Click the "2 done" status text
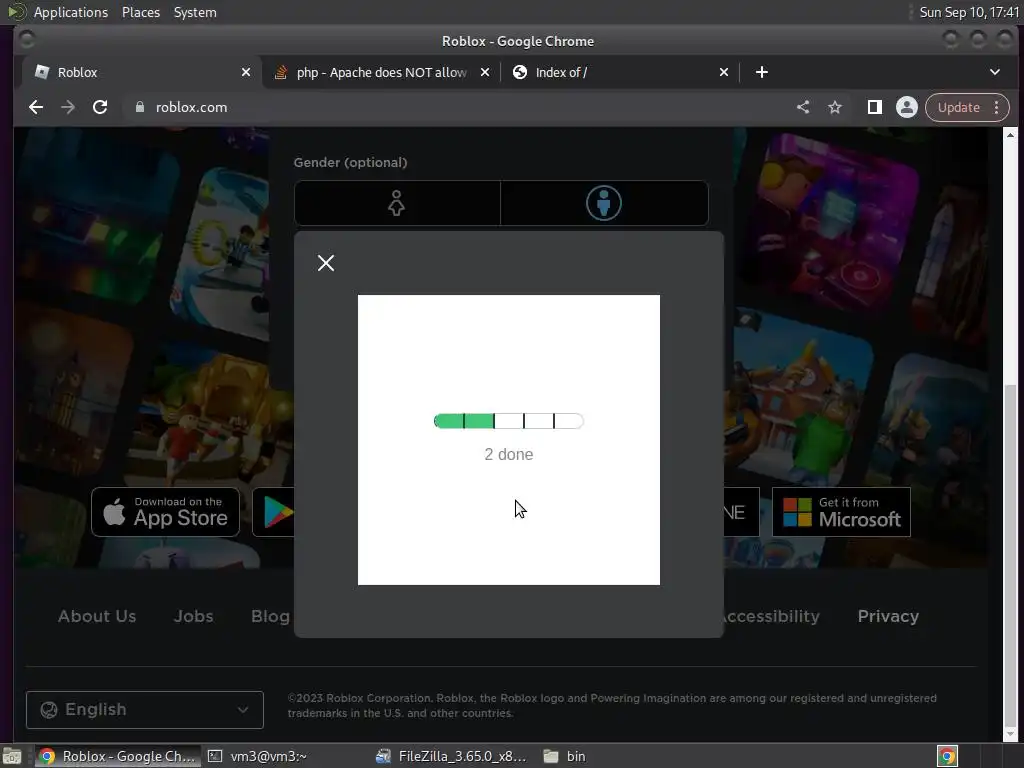Viewport: 1024px width, 768px height. 509,455
